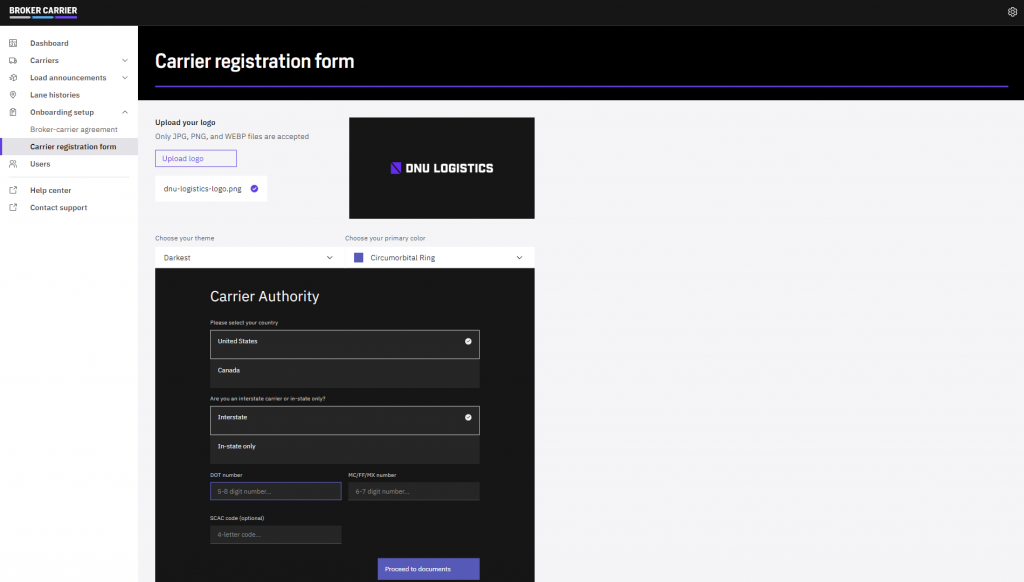Click the Carrier Authority heading
This screenshot has height=582, width=1024.
tap(264, 296)
